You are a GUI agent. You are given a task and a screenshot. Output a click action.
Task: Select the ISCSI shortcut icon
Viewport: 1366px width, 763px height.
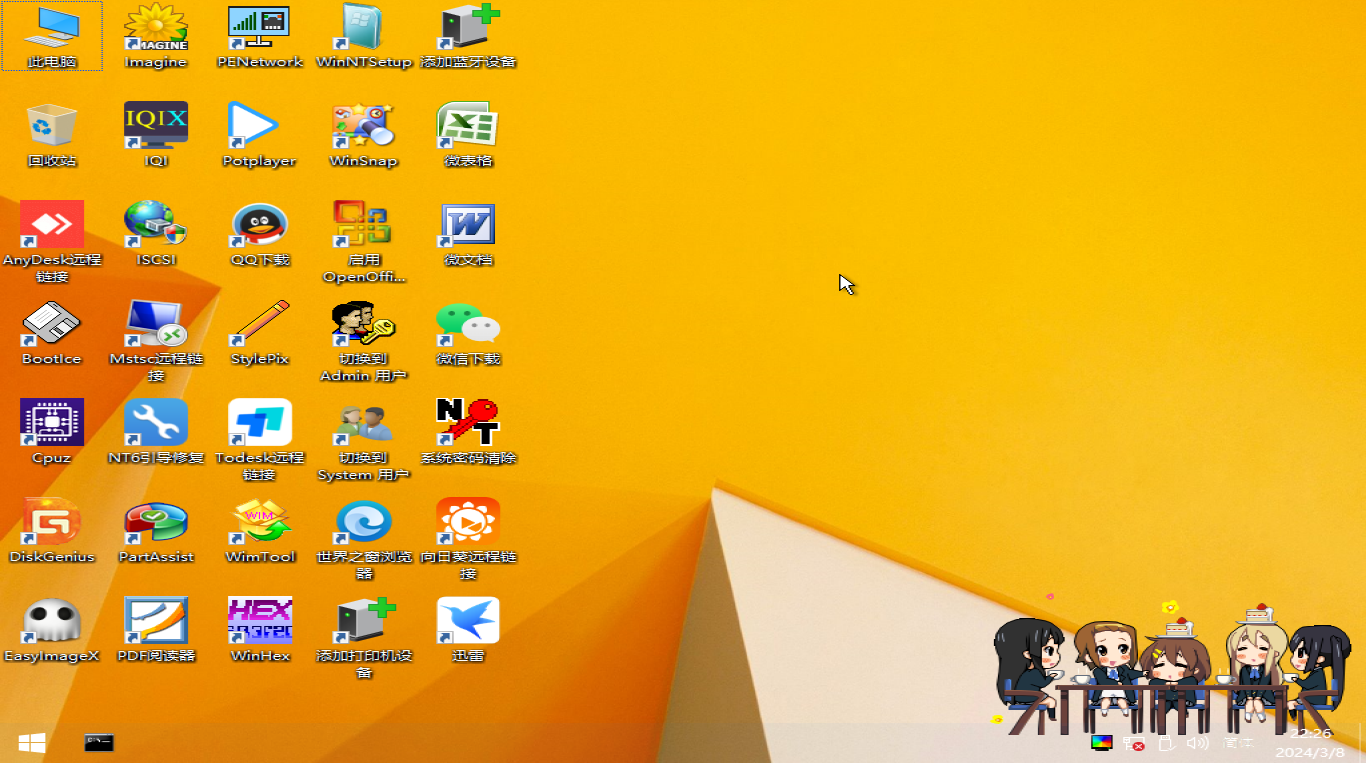156,234
